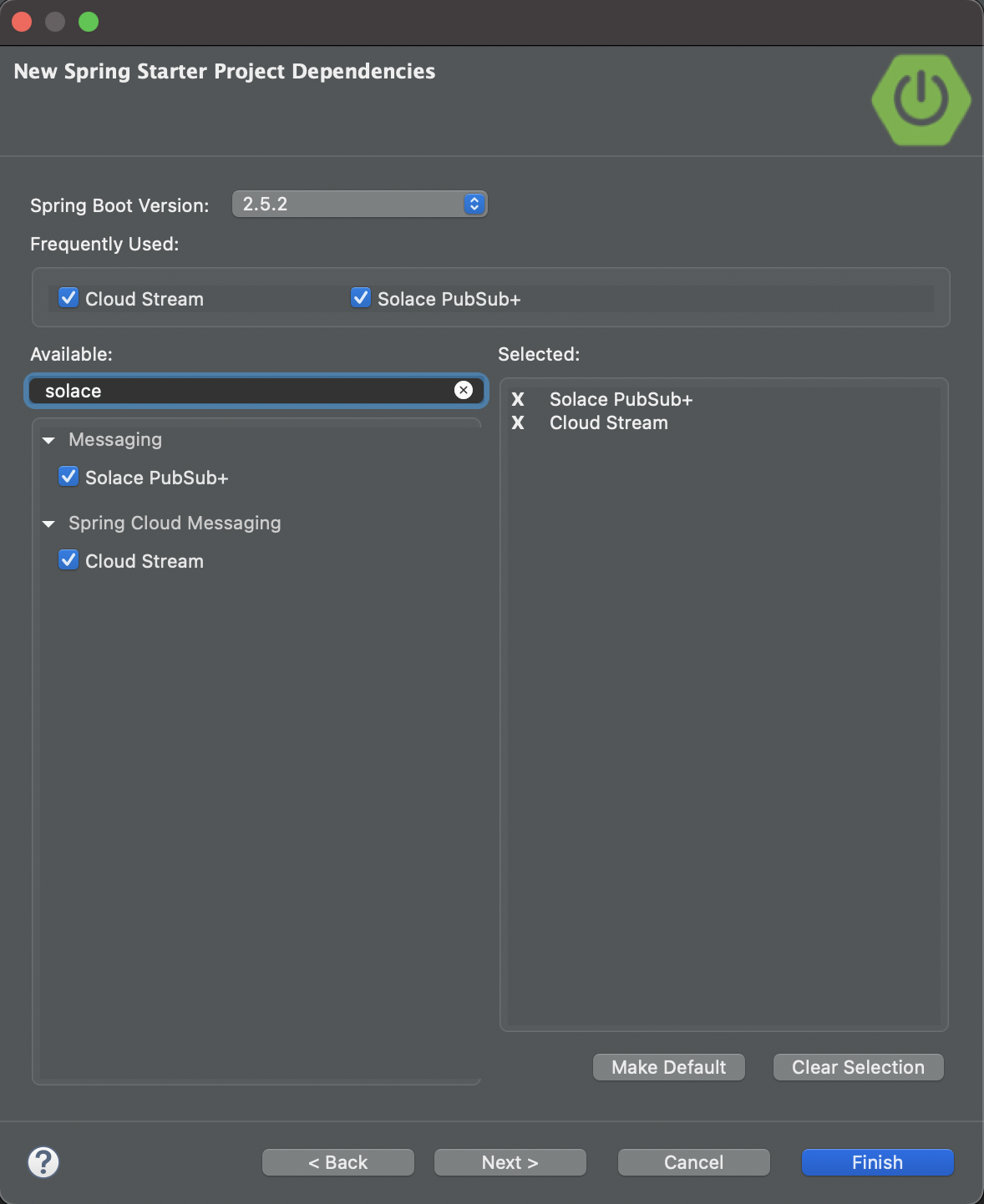Click the Next button
The height and width of the screenshot is (1204, 984).
(510, 1161)
